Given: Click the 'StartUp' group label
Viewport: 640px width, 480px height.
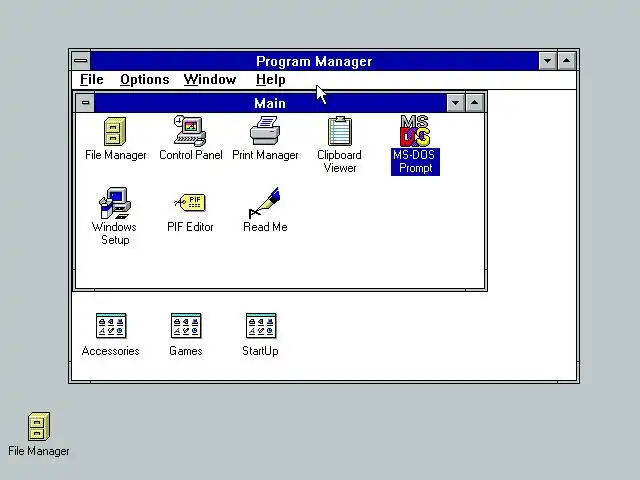Looking at the screenshot, I should tap(260, 351).
